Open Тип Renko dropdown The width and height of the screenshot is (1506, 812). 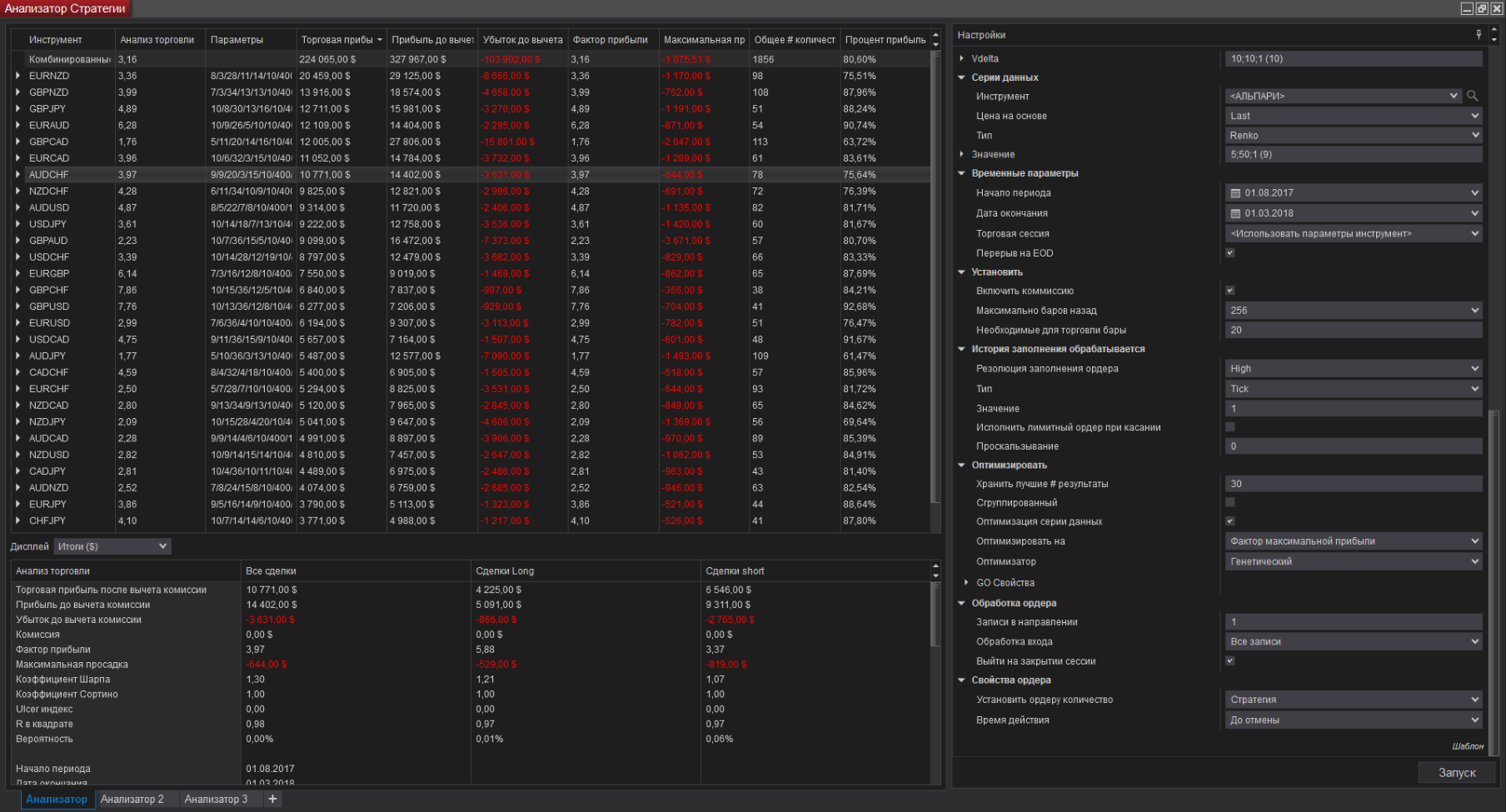point(1354,135)
